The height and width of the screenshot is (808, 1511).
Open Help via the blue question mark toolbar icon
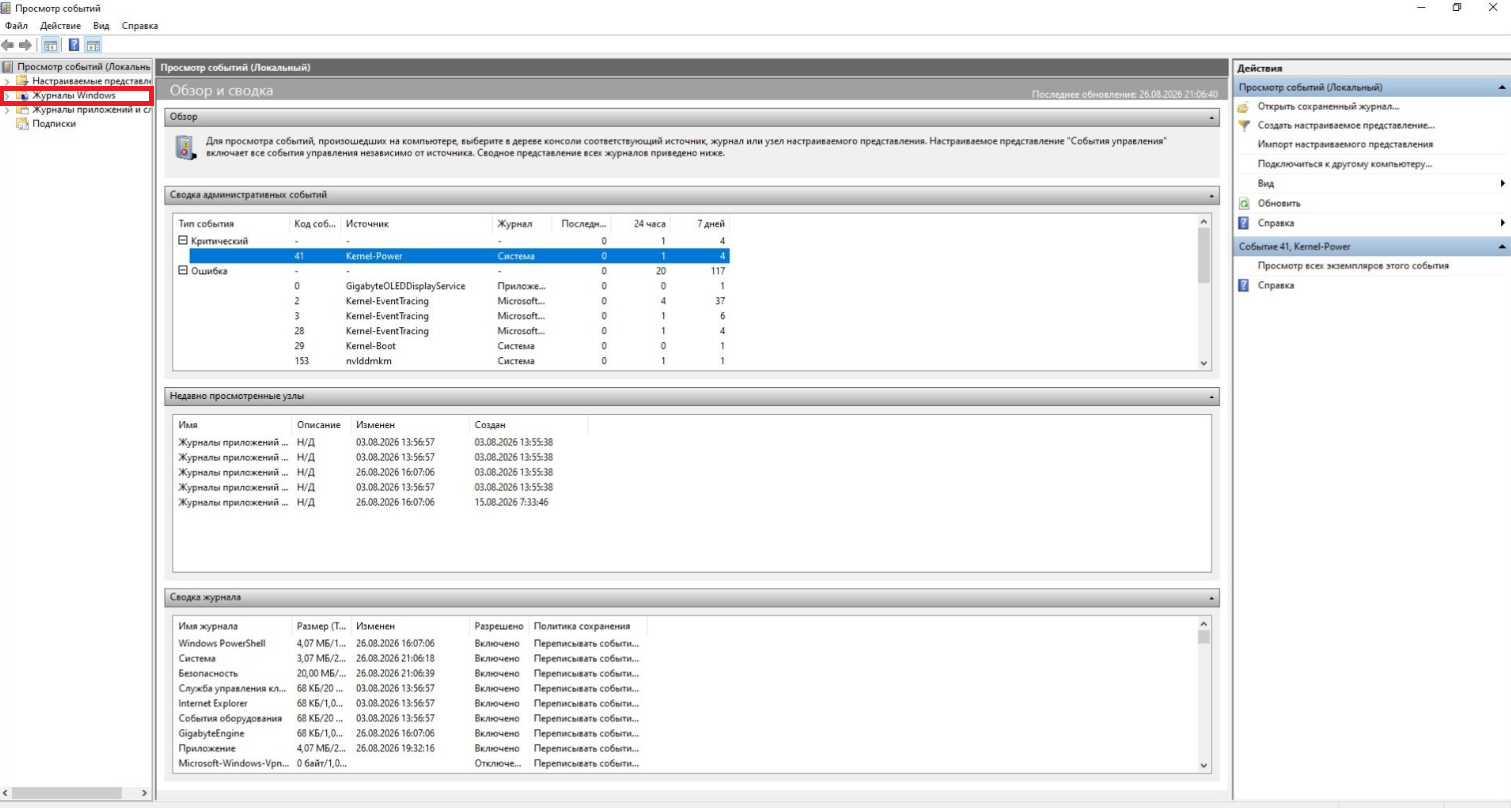pos(74,45)
